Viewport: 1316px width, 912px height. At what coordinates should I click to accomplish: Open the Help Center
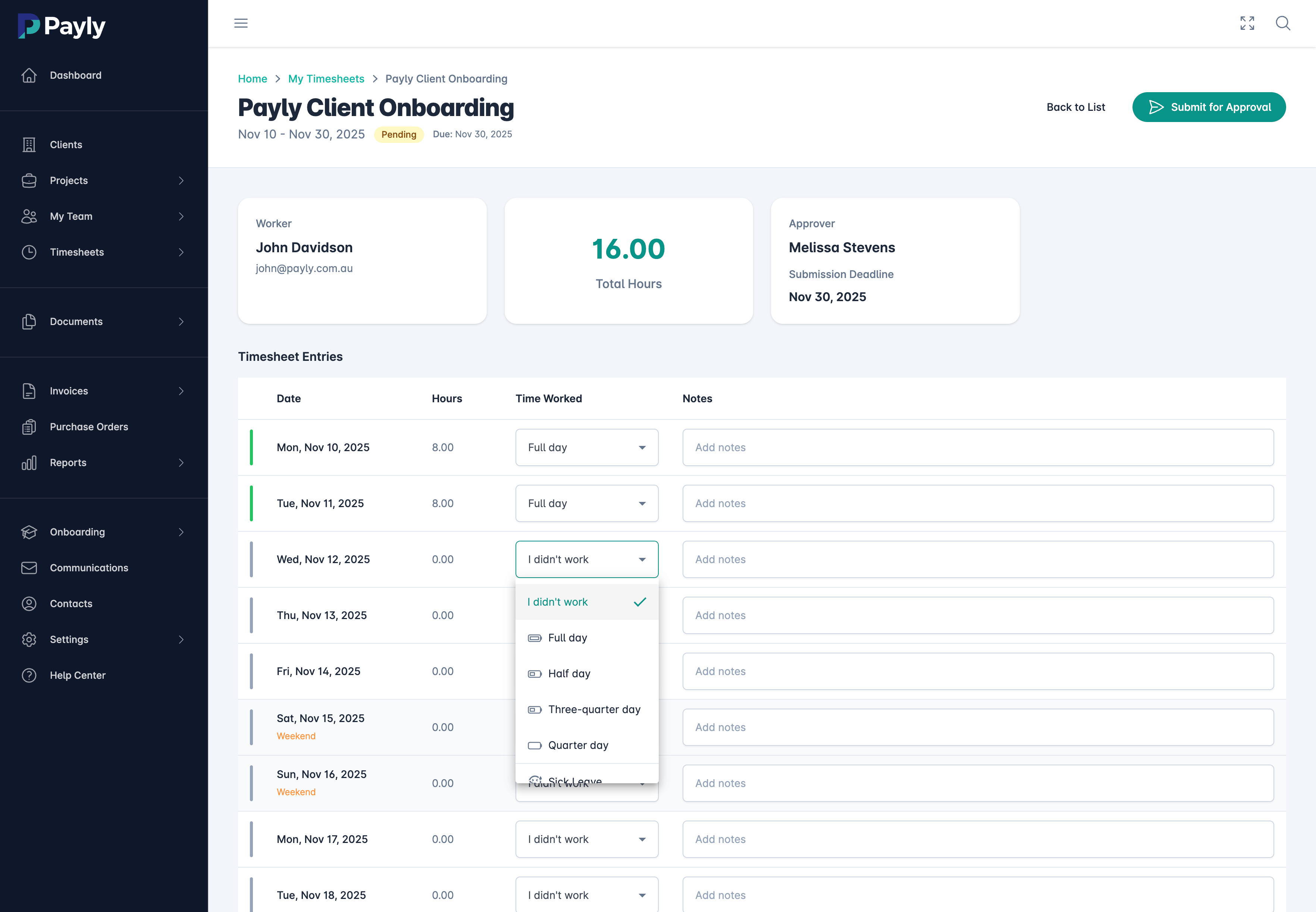(77, 675)
